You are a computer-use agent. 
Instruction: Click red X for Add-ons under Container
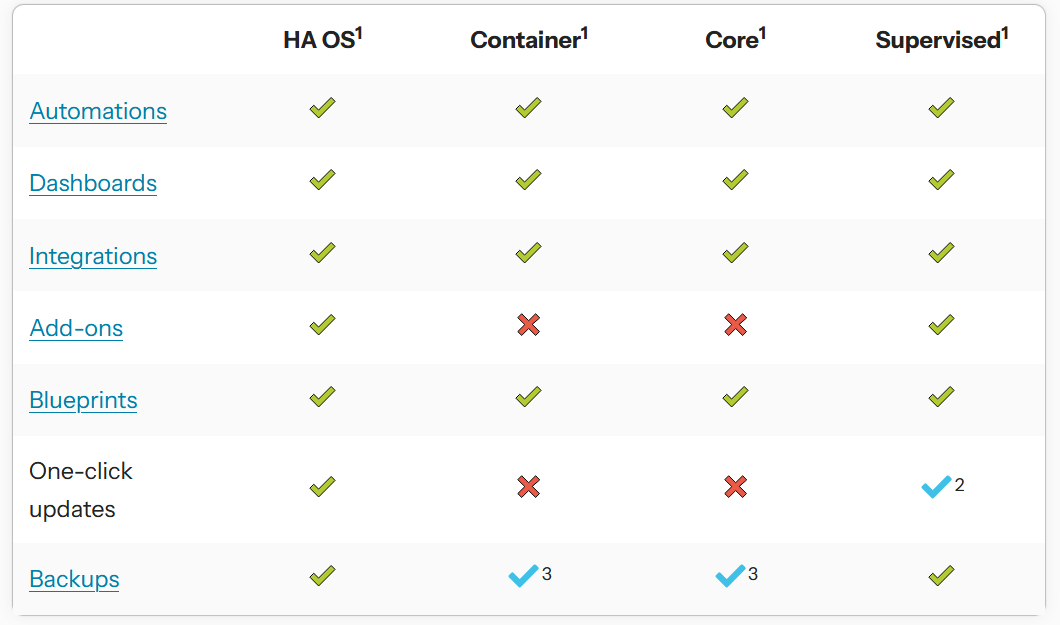(x=529, y=324)
